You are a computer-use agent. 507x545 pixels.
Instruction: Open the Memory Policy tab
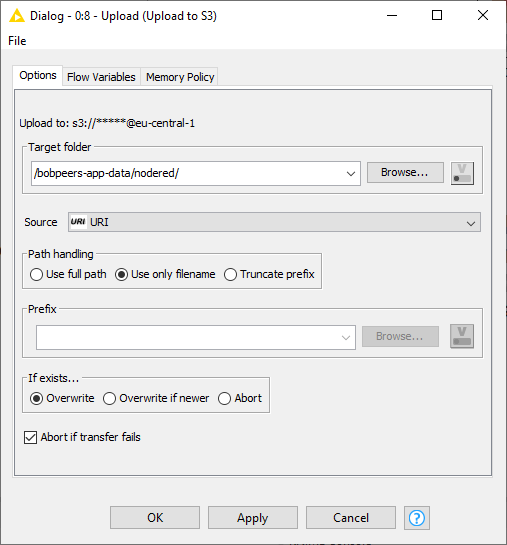tap(180, 77)
